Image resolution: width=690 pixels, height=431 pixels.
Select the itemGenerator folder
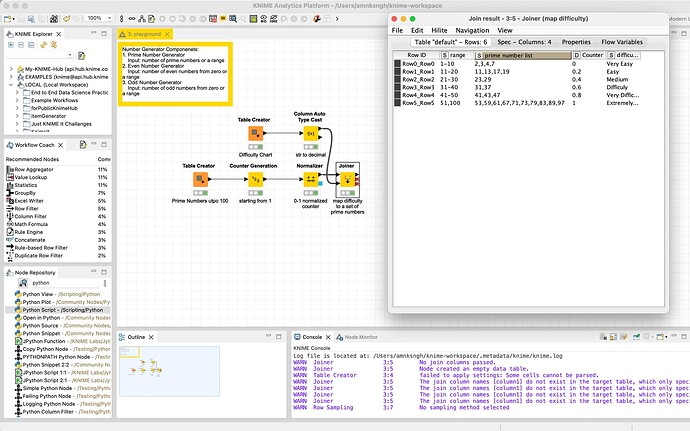(48, 116)
